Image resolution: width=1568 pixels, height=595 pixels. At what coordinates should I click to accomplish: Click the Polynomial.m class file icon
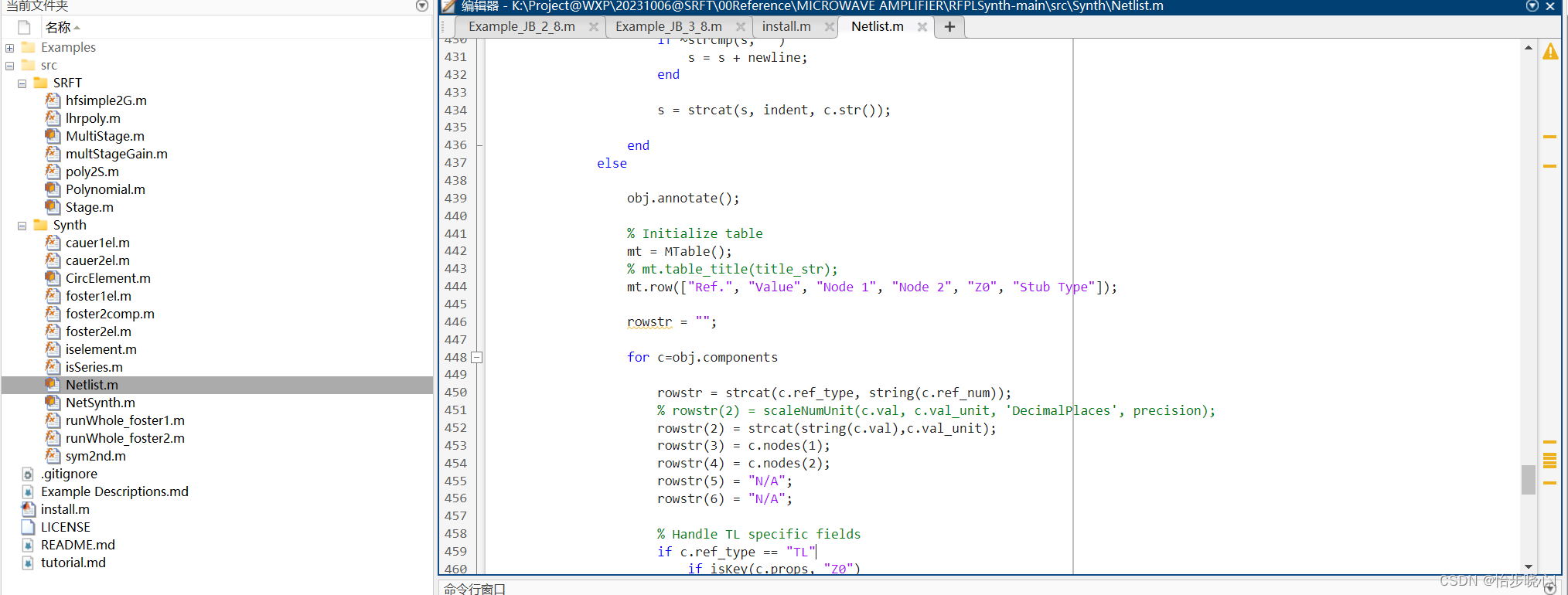click(x=53, y=189)
